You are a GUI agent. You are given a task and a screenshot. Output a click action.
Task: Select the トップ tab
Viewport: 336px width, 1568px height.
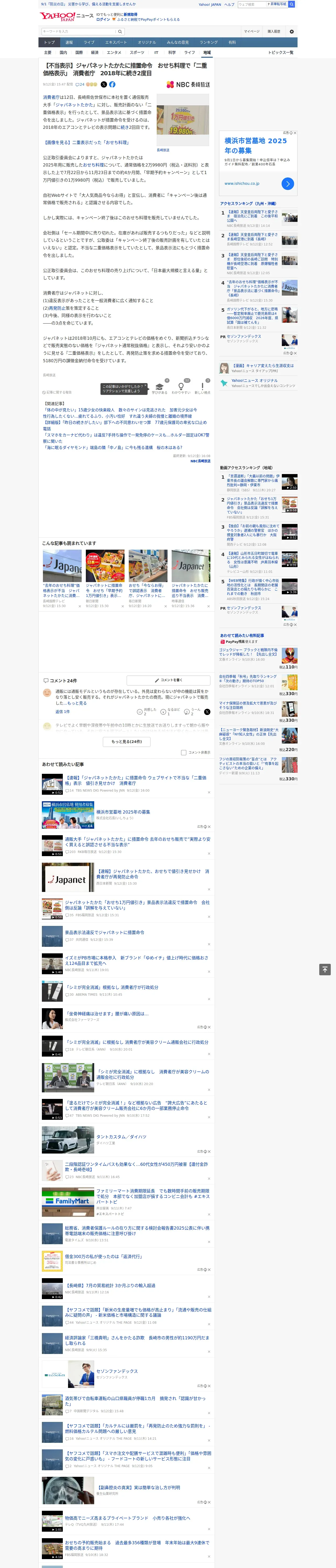click(x=49, y=43)
